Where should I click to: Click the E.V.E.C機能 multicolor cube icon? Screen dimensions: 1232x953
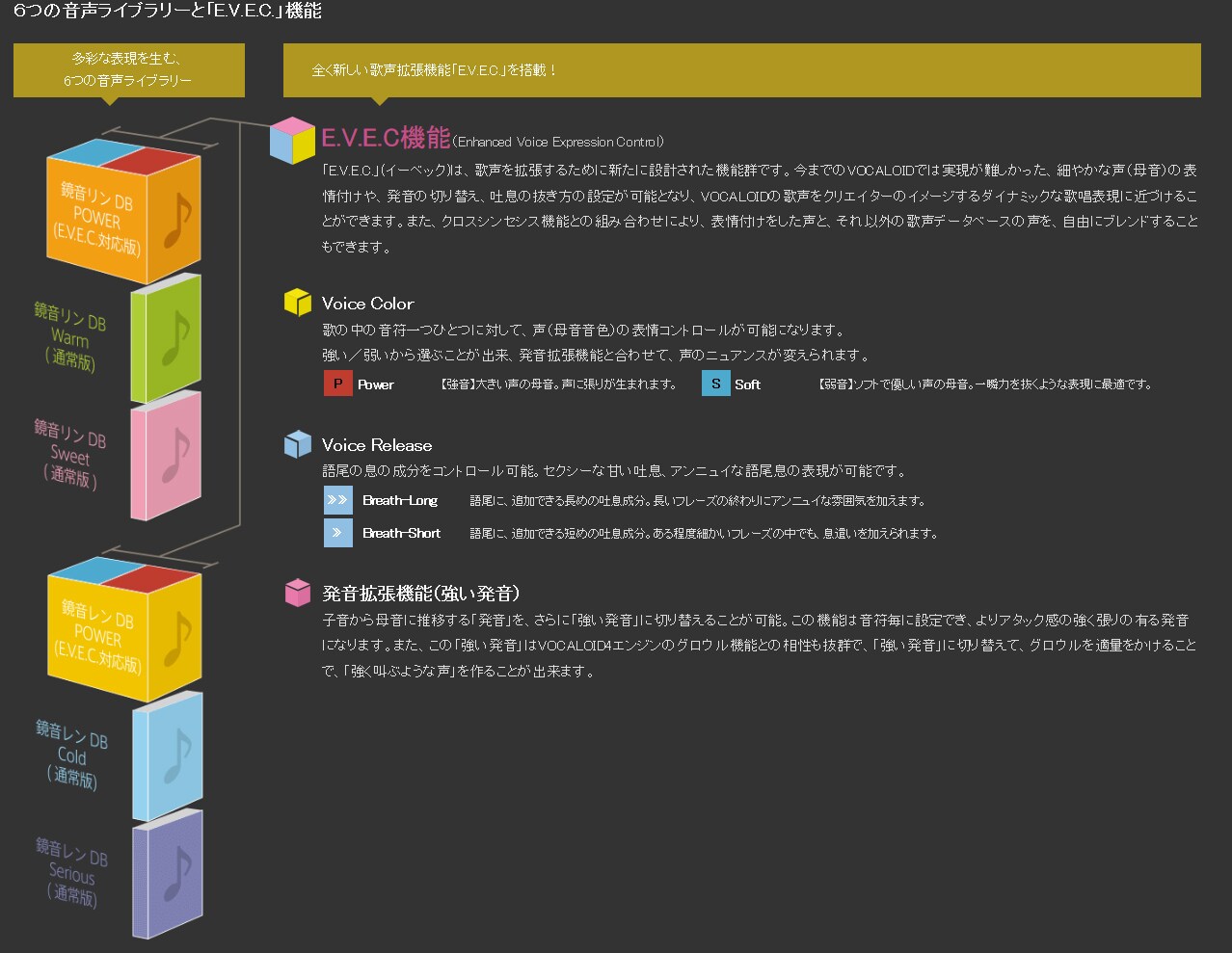coord(292,140)
